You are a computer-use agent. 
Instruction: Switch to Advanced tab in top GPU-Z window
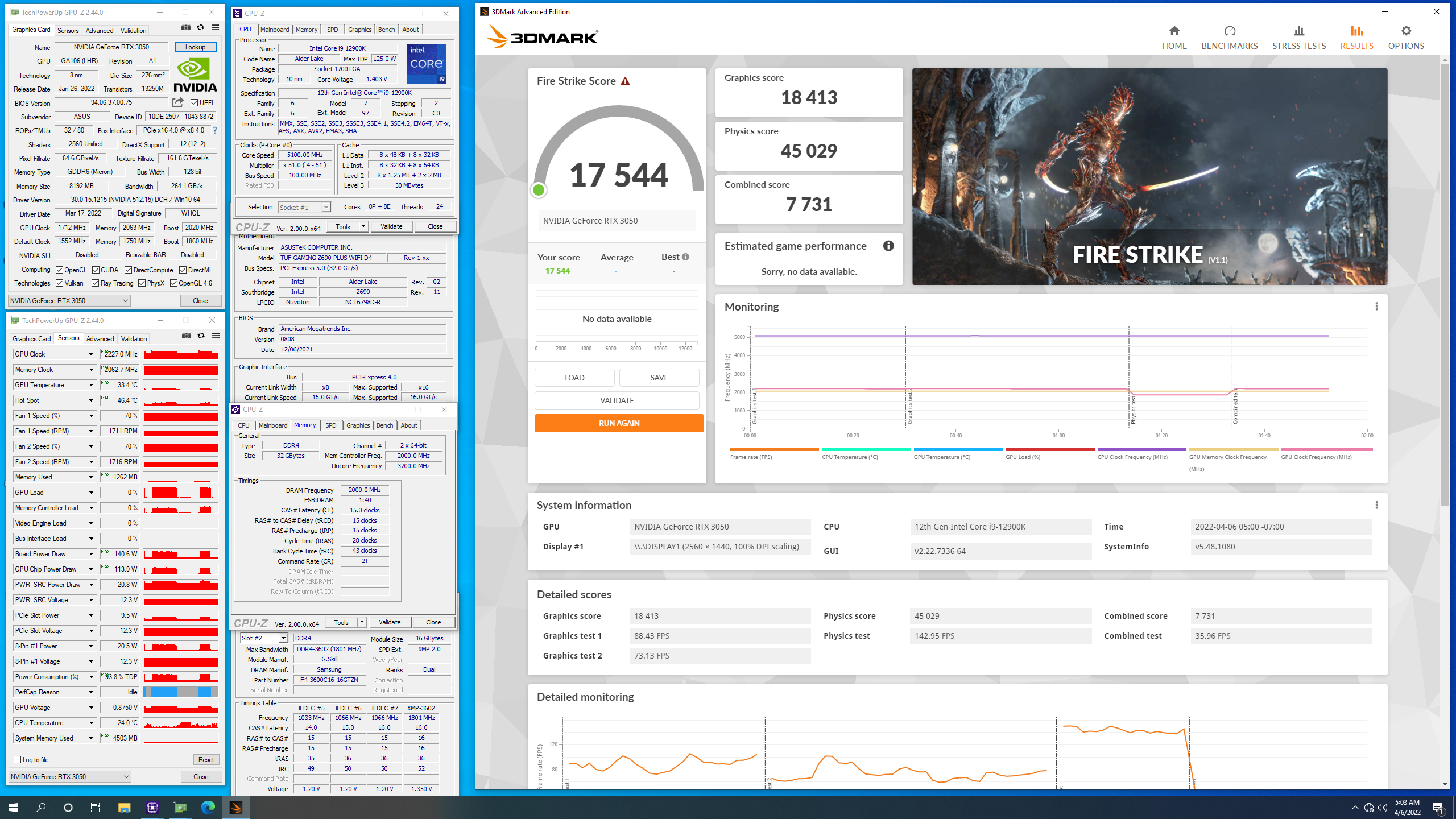100,30
